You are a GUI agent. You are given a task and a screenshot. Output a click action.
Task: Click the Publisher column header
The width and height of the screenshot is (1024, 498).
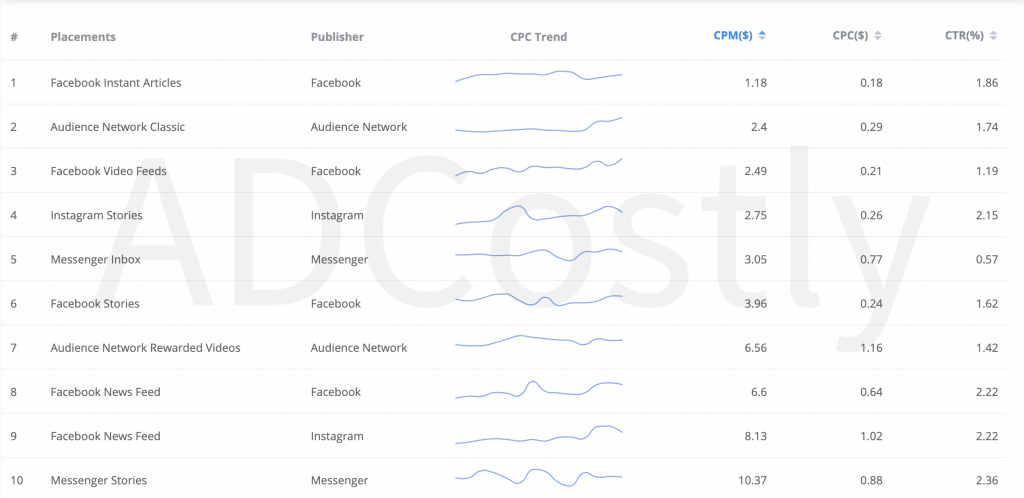337,37
